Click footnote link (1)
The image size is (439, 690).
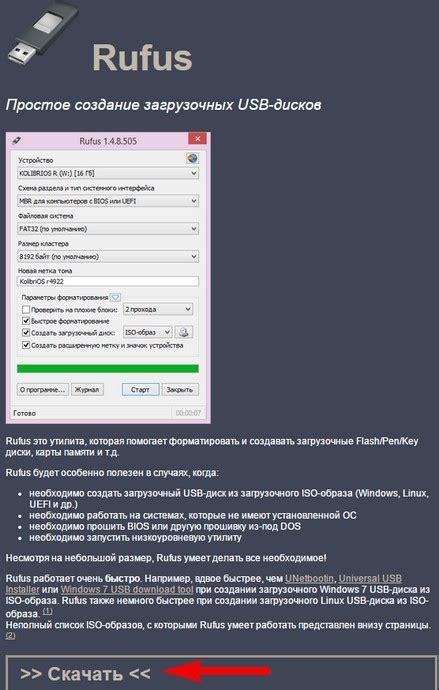[x=47, y=611]
